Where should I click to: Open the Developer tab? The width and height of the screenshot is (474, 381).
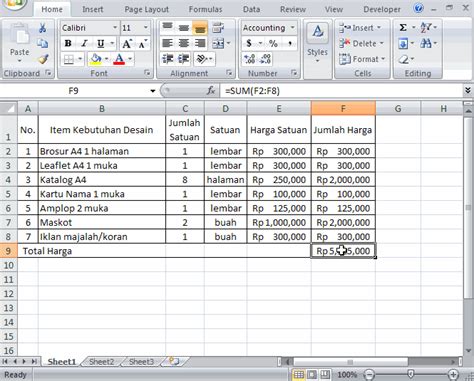click(x=382, y=9)
